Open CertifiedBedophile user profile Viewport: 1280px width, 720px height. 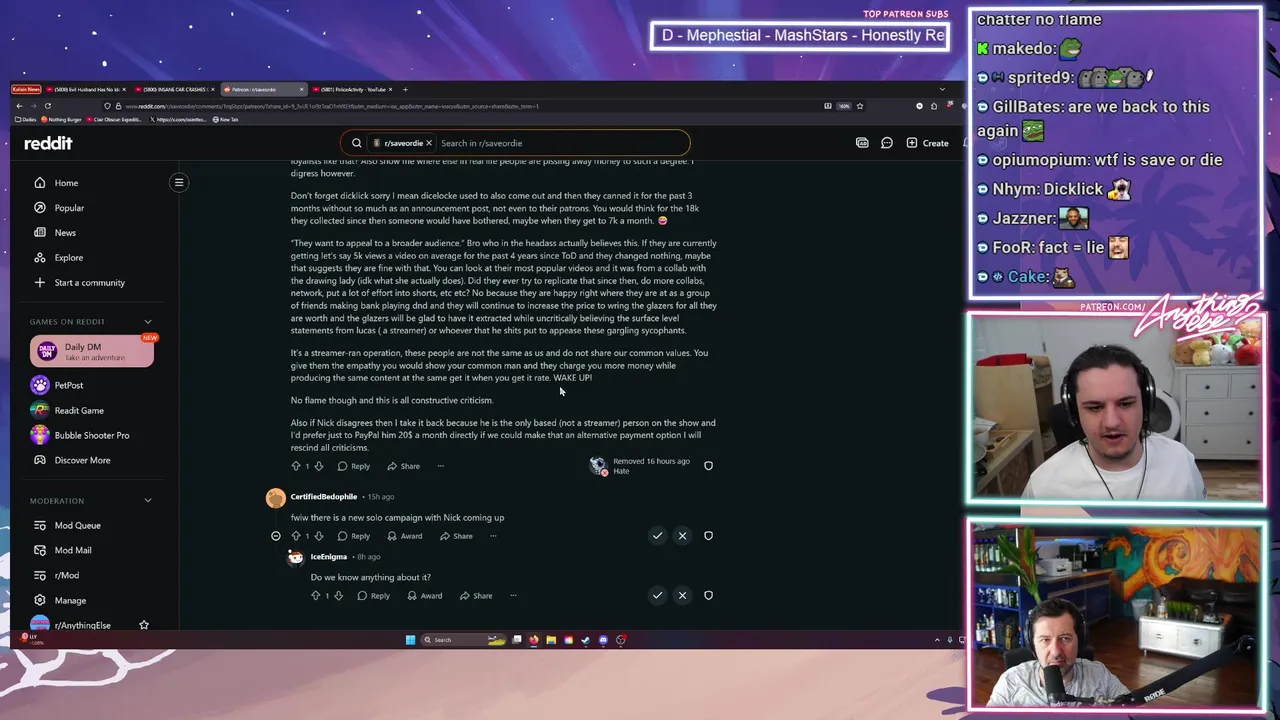(324, 496)
